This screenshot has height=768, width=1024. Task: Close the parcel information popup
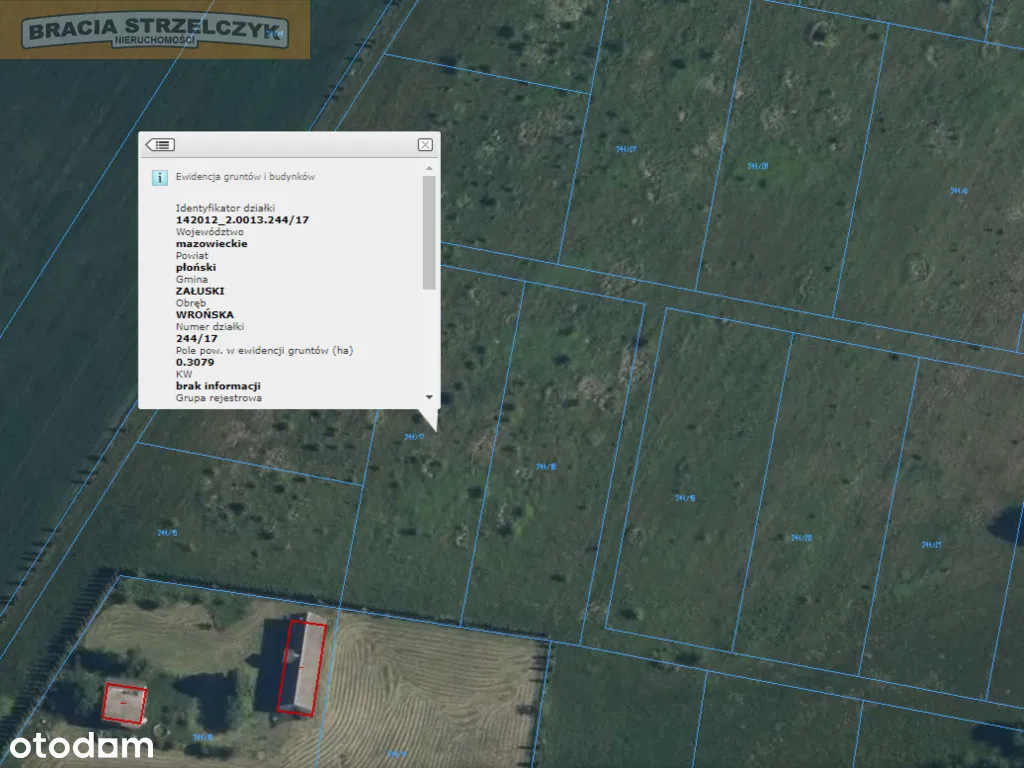click(x=425, y=145)
